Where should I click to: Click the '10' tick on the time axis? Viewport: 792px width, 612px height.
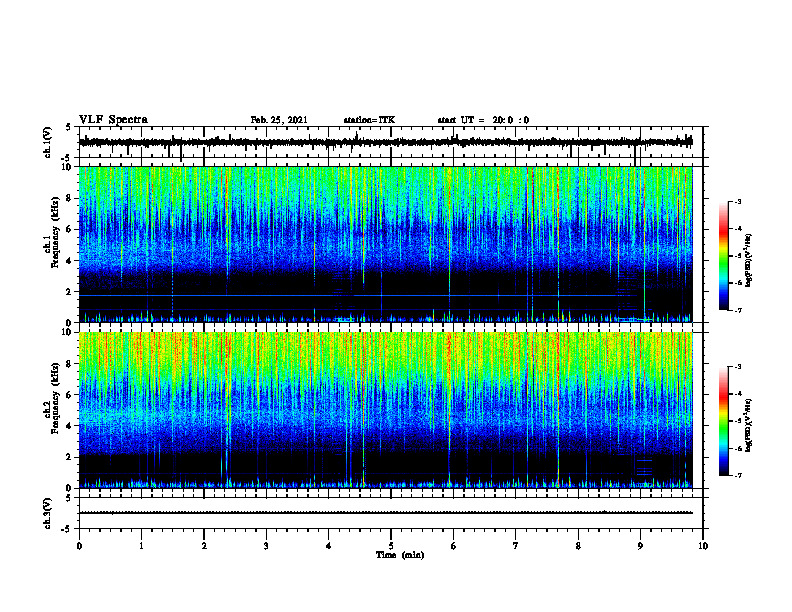[x=703, y=546]
